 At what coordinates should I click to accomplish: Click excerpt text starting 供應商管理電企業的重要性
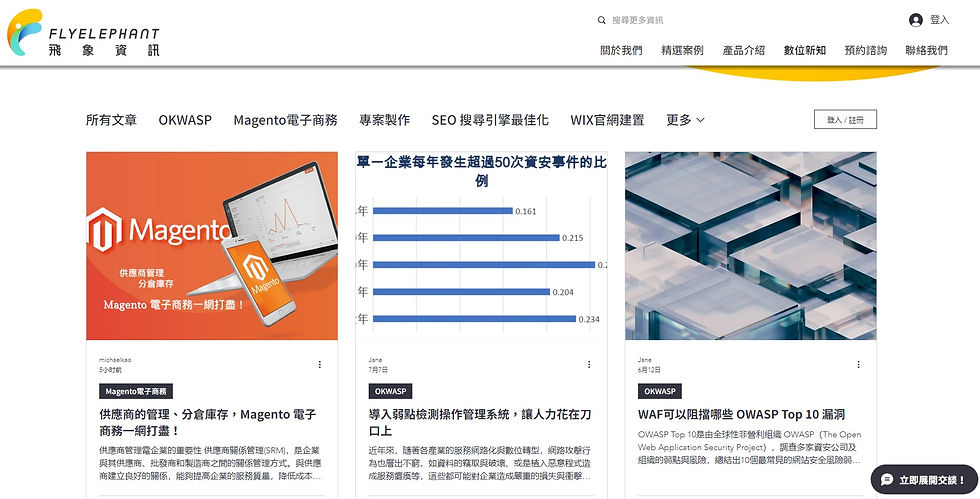click(210, 463)
